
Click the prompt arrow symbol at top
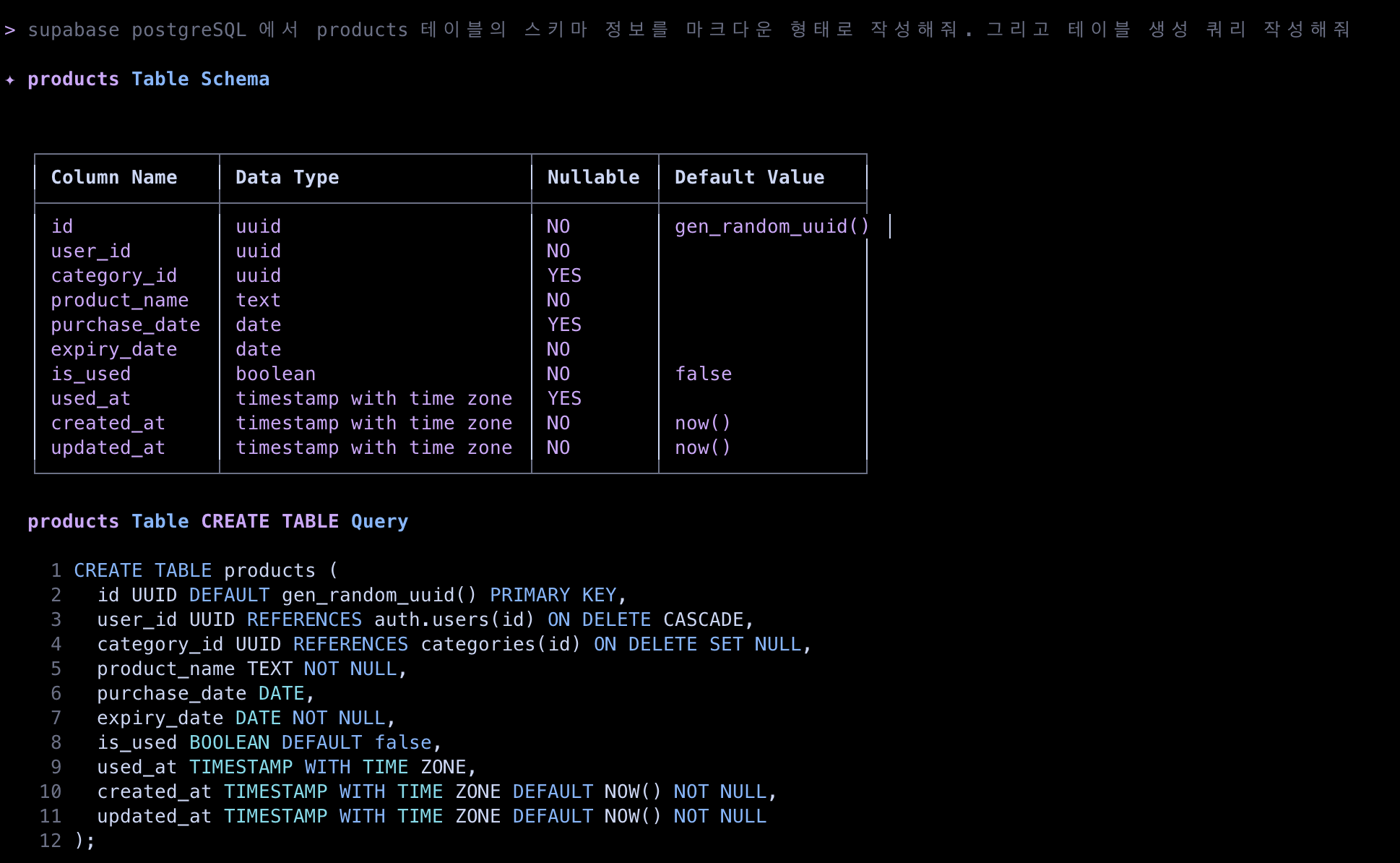click(9, 30)
